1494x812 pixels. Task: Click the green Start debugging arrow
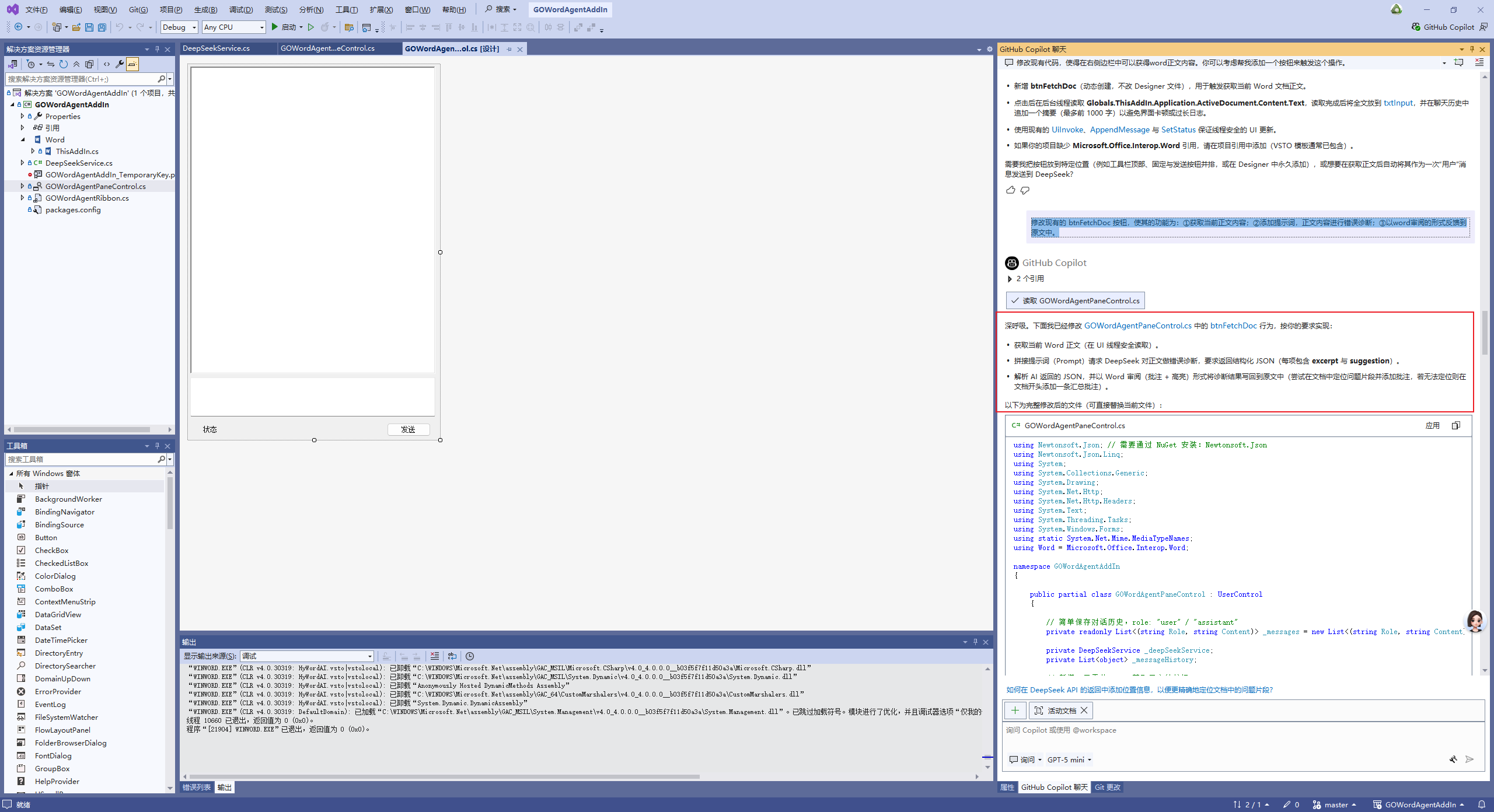point(274,27)
